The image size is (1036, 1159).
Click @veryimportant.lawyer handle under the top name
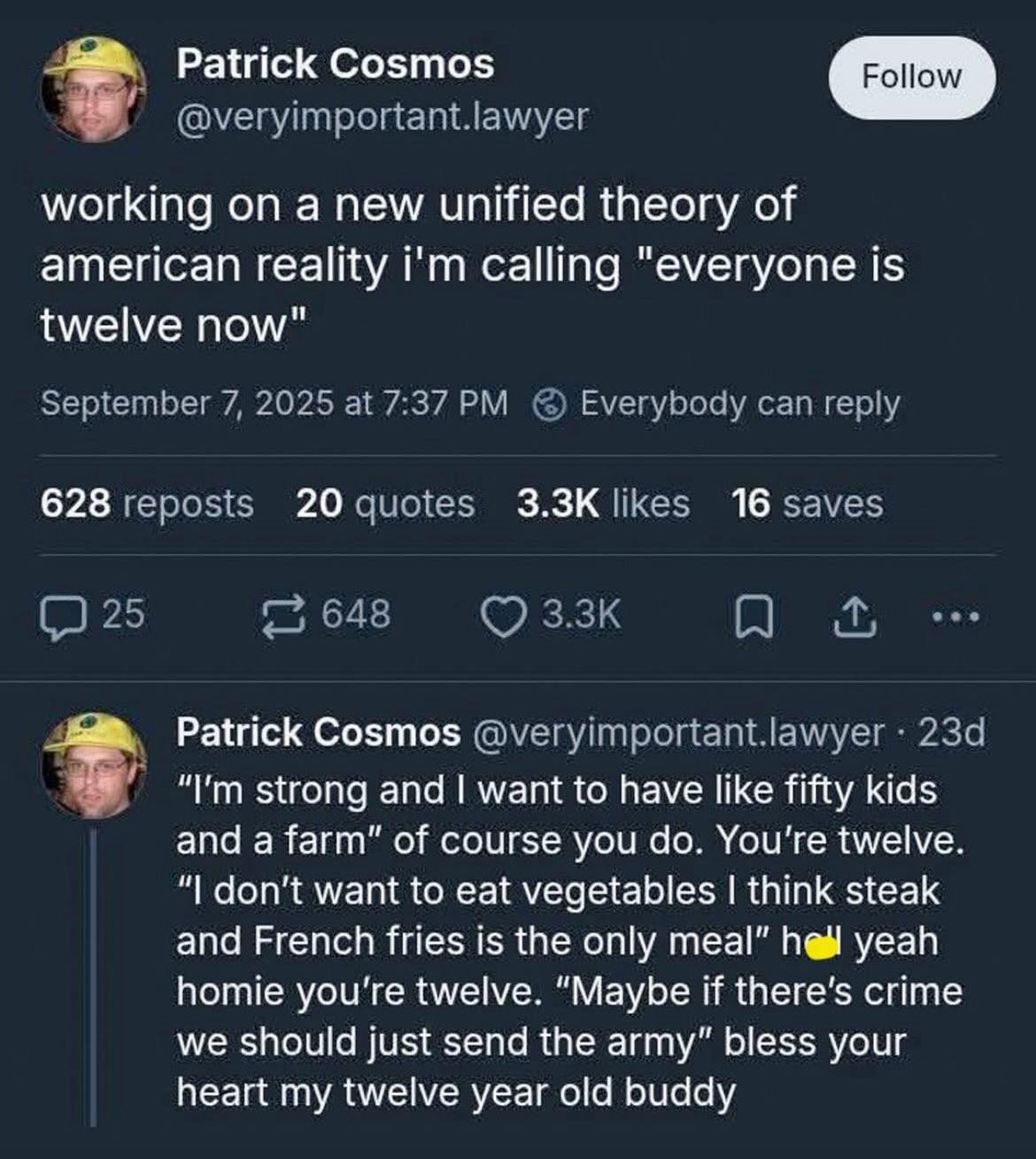(x=382, y=116)
